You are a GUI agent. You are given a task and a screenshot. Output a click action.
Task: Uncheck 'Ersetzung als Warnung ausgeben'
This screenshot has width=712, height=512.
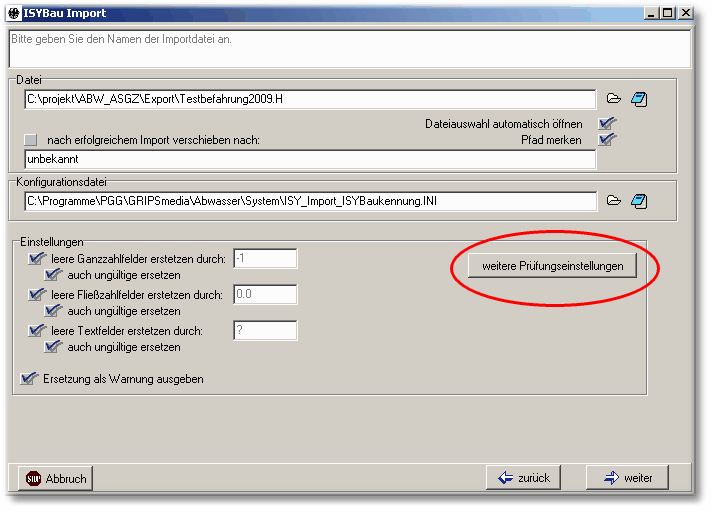[x=29, y=379]
